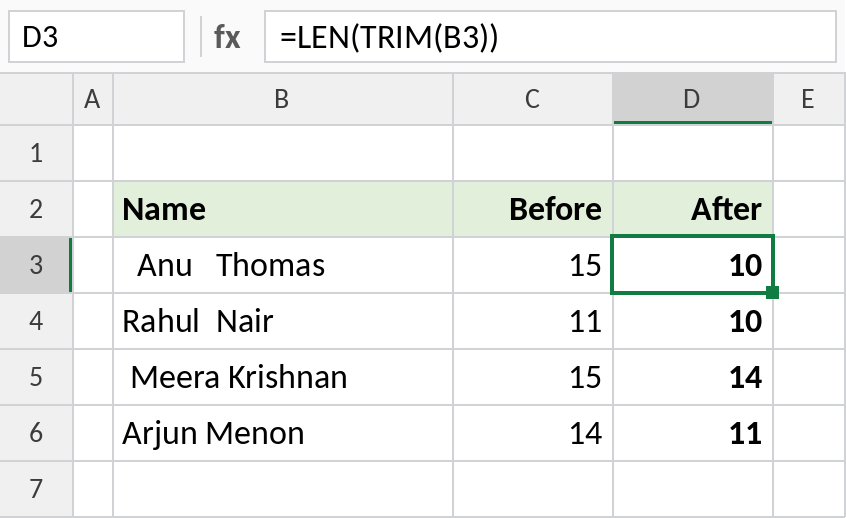
Task: Select column D header
Action: (693, 99)
